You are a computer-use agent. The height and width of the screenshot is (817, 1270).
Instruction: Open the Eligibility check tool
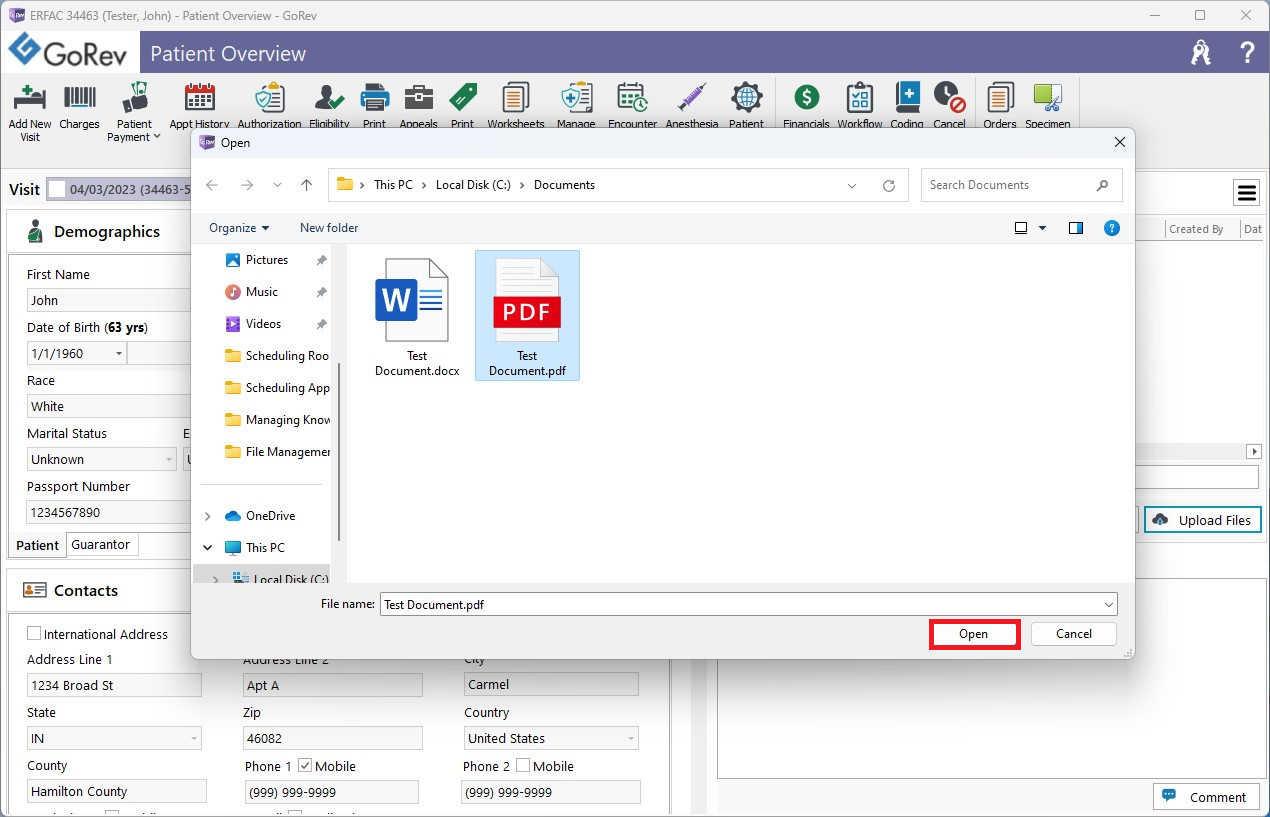[329, 106]
